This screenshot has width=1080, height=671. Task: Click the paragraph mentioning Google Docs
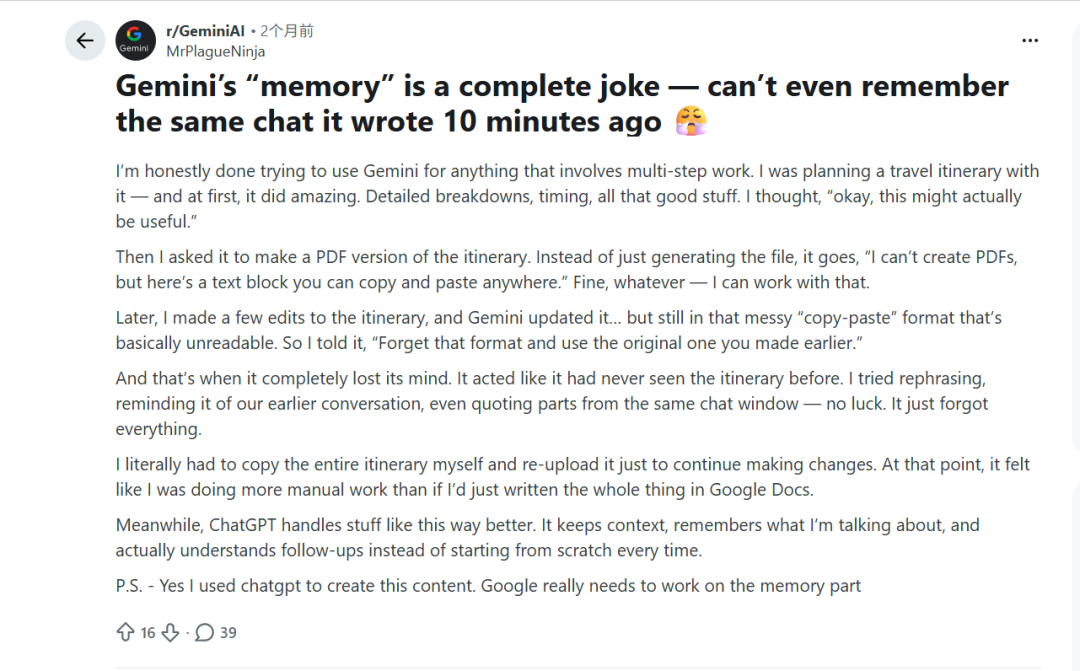[572, 477]
